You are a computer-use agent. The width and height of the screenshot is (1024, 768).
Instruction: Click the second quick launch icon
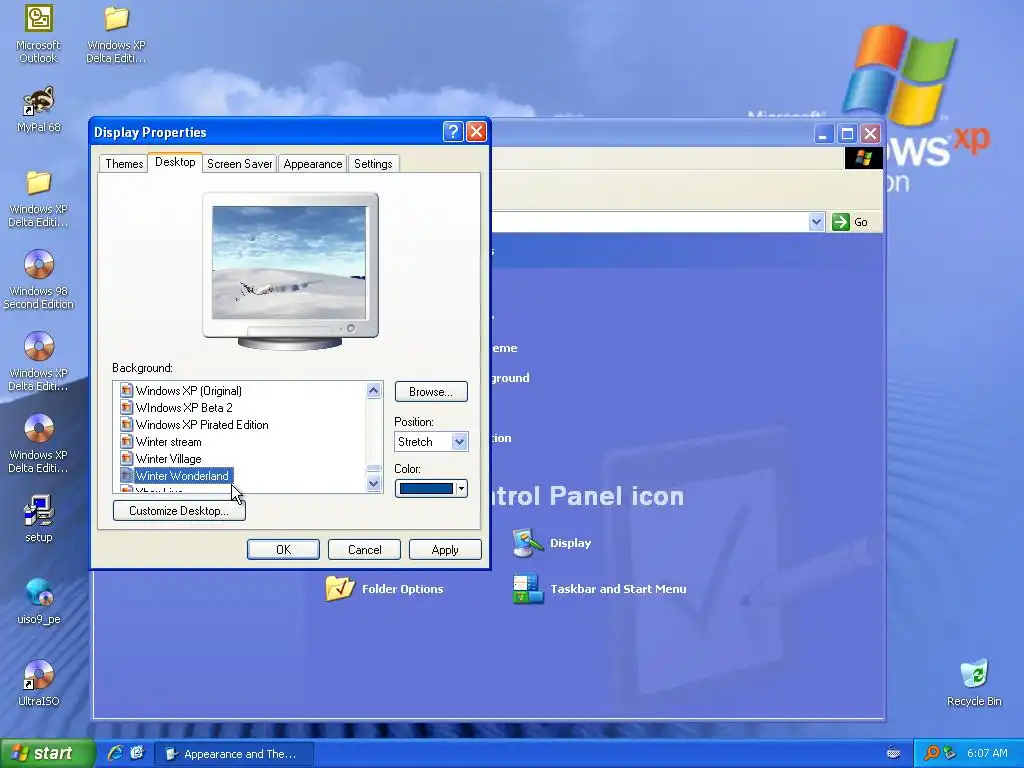coord(137,753)
